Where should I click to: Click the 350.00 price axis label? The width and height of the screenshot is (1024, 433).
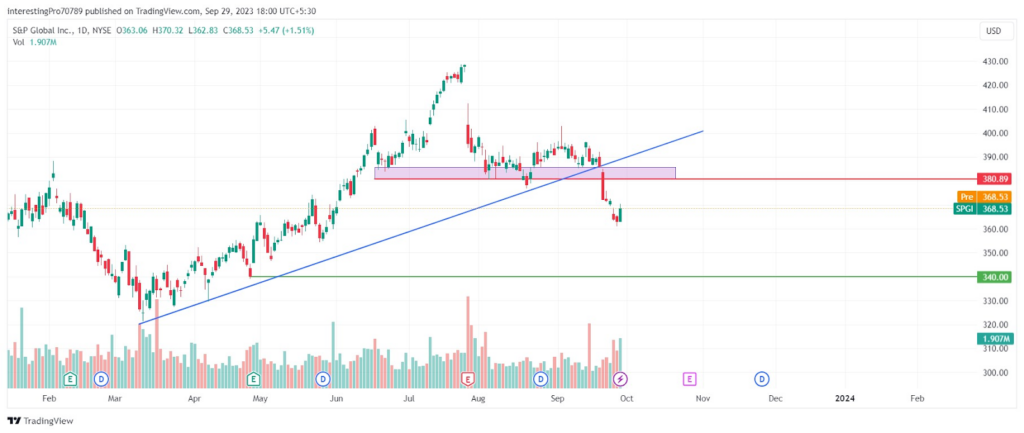993,253
